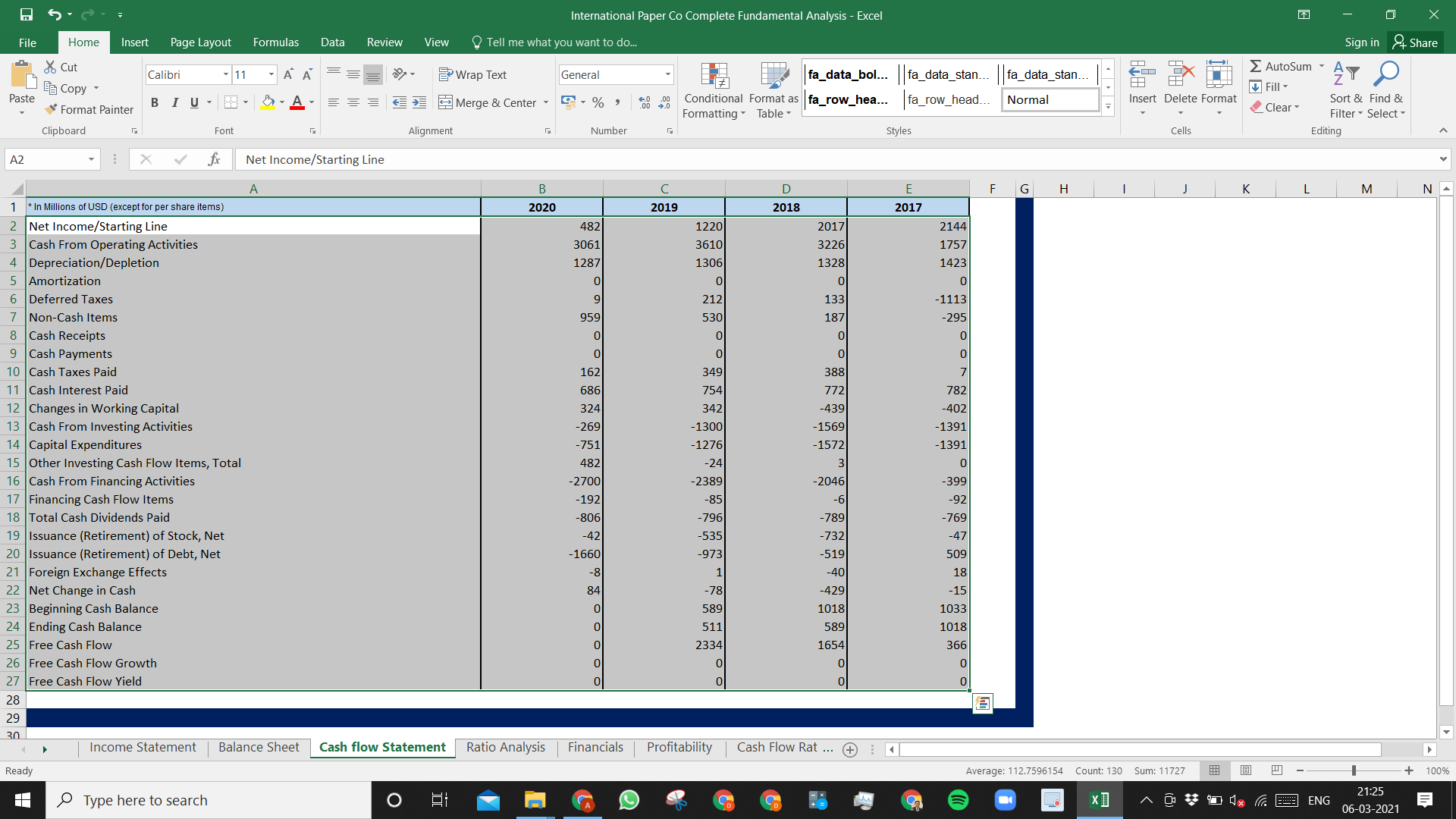The width and height of the screenshot is (1456, 819).
Task: Toggle Underline formatting
Action: click(x=194, y=102)
